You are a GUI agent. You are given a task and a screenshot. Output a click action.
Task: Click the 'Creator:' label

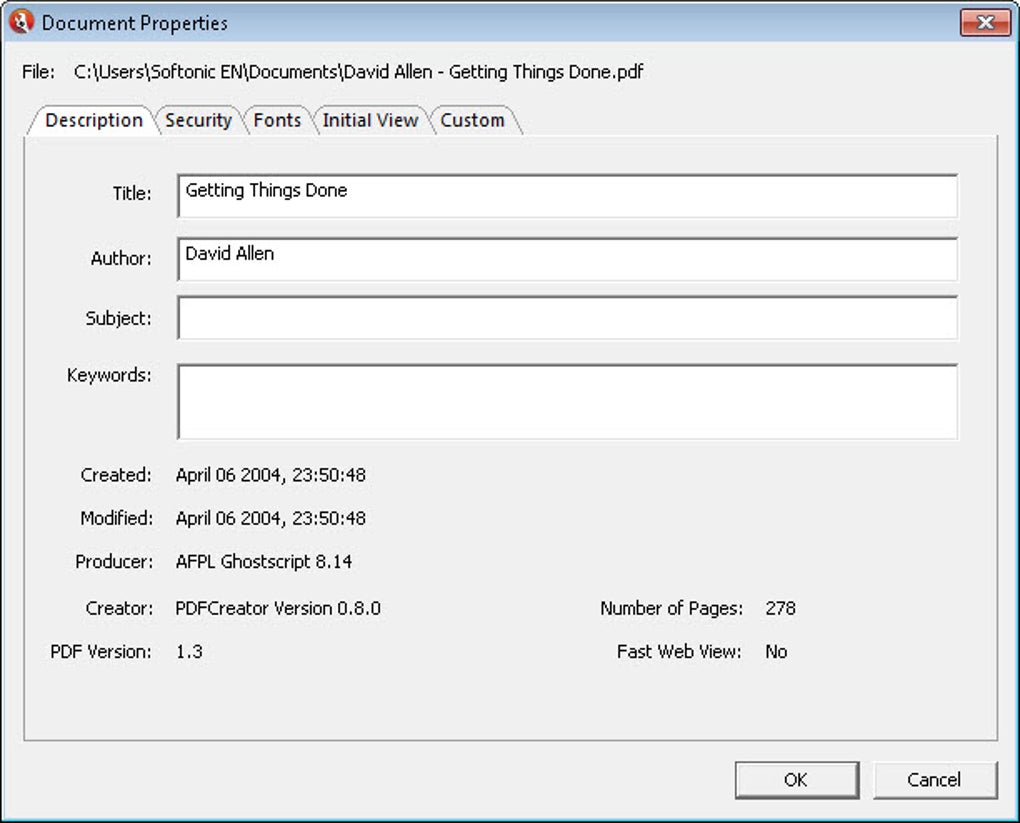click(119, 608)
